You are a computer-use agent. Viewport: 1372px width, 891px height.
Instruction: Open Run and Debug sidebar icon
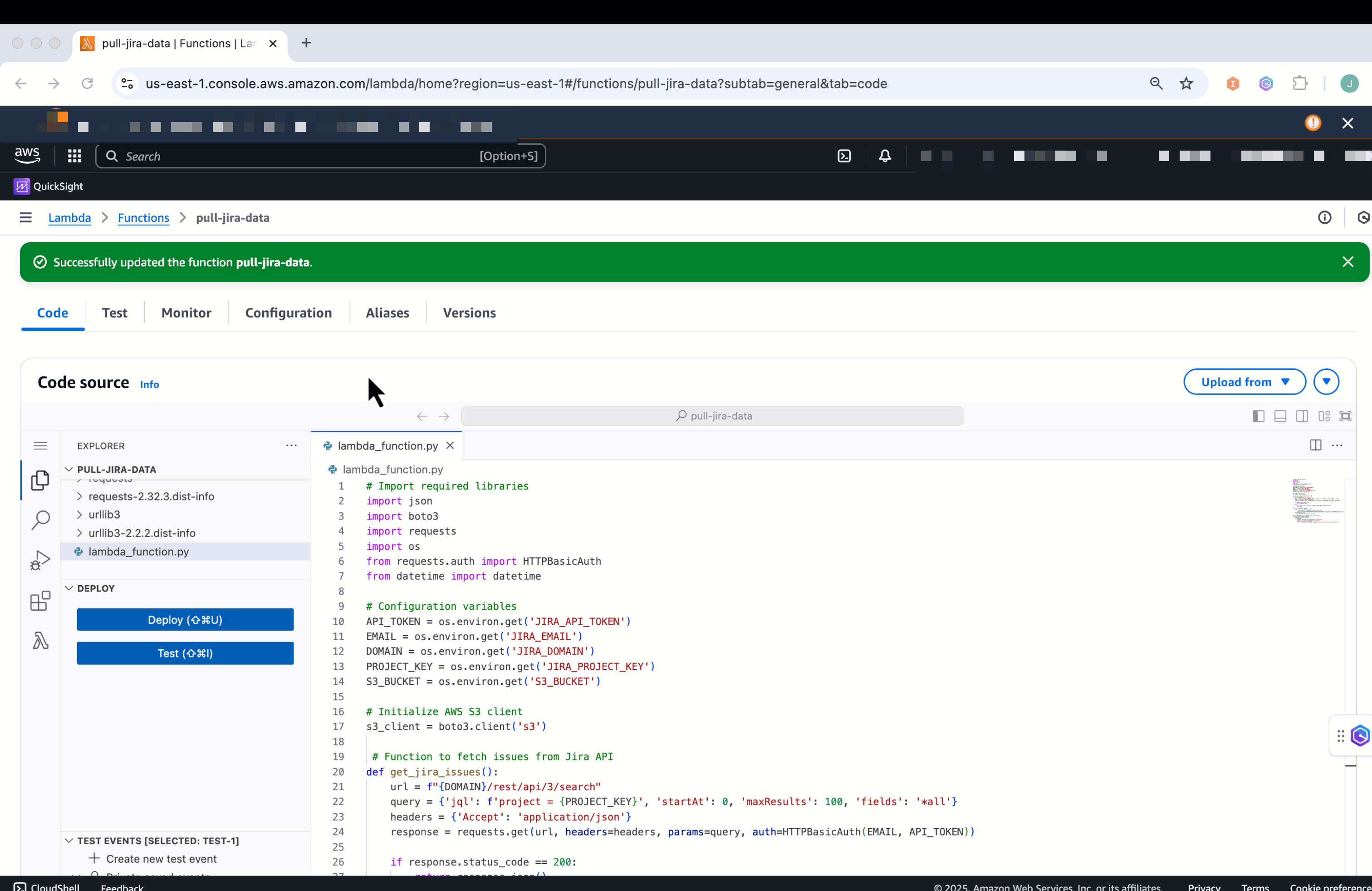(40, 560)
